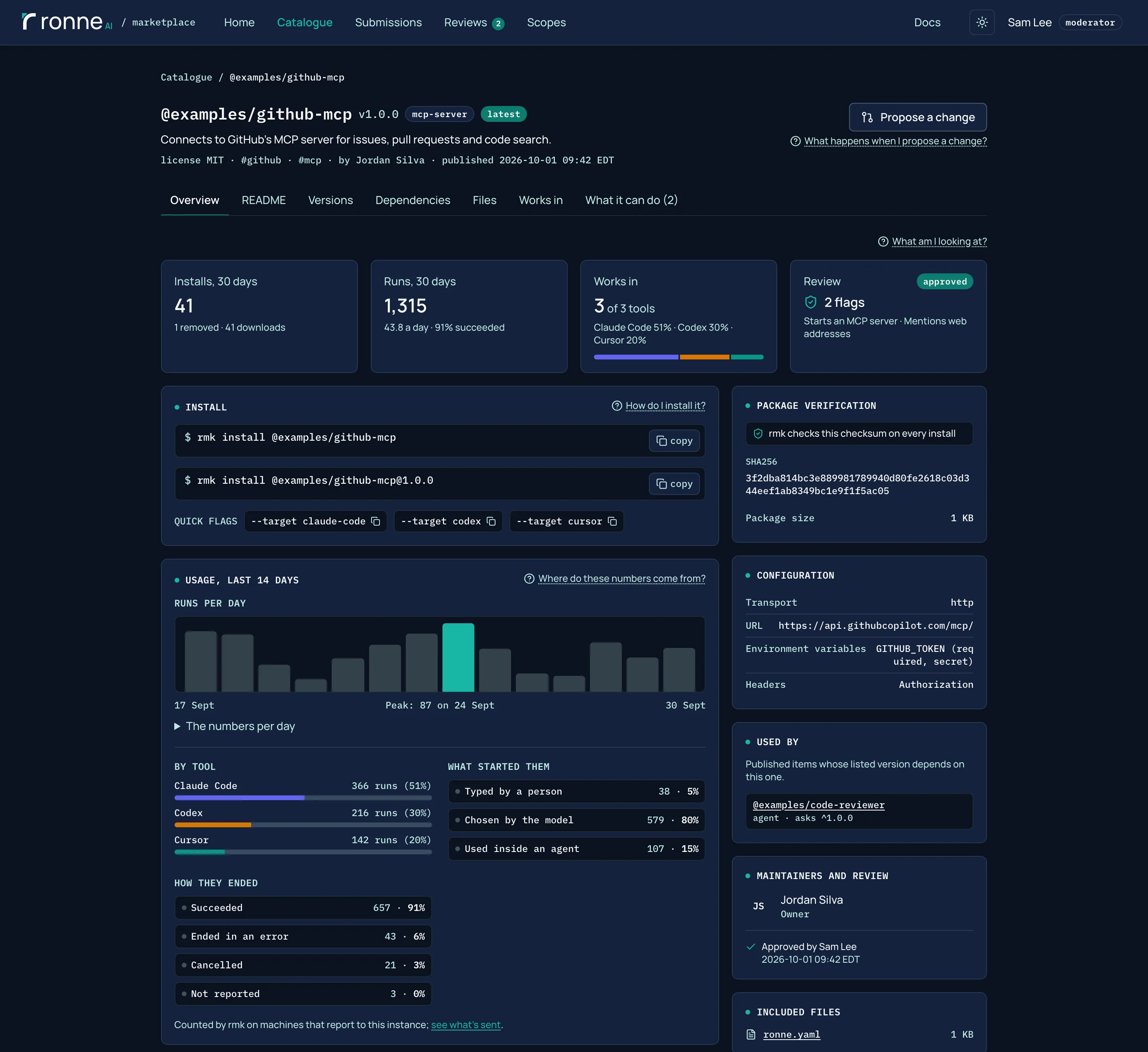Follow the 'see what's sent' link
The image size is (1148, 1052).
[466, 1025]
